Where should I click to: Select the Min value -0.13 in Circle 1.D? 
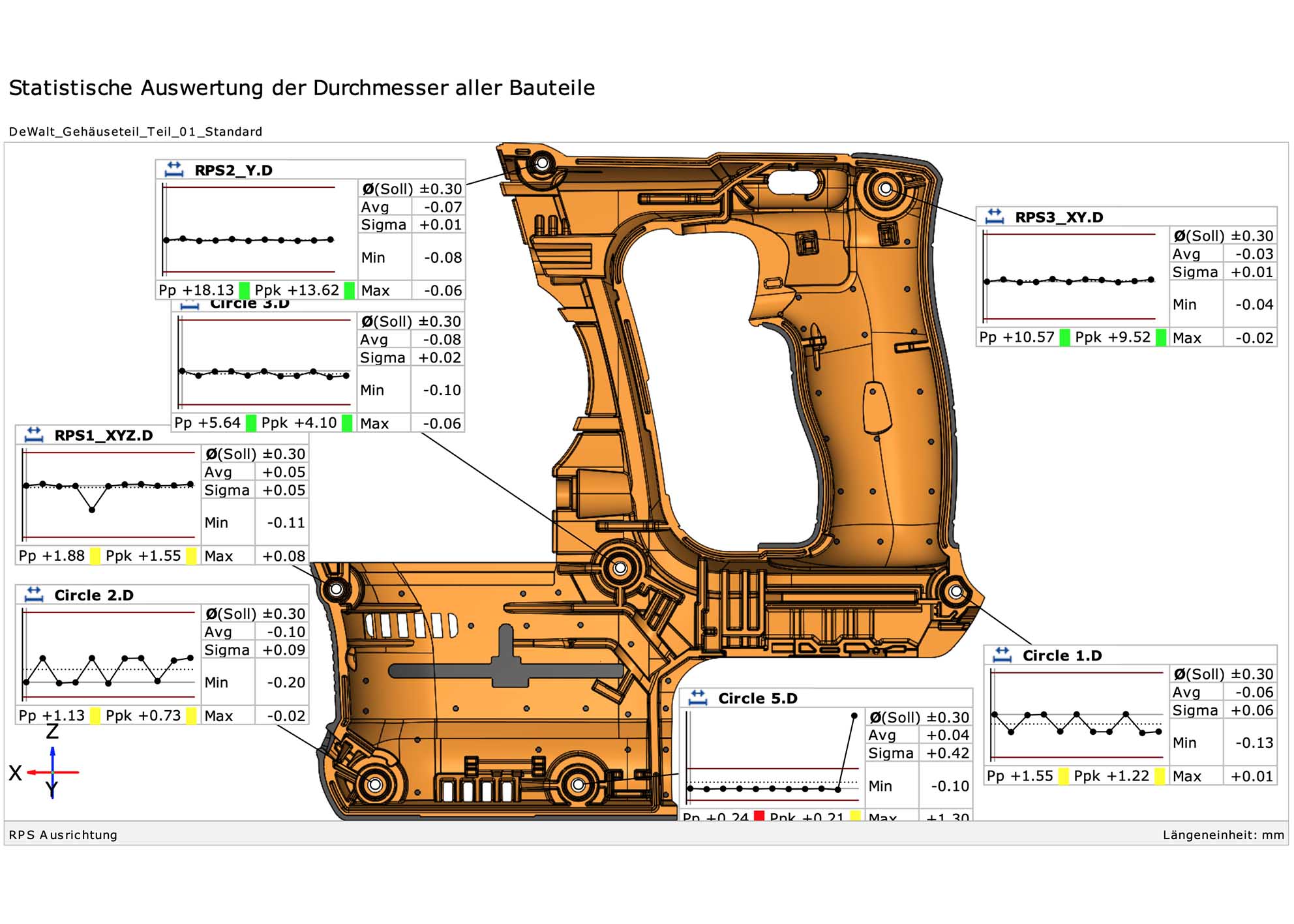[x=1254, y=743]
